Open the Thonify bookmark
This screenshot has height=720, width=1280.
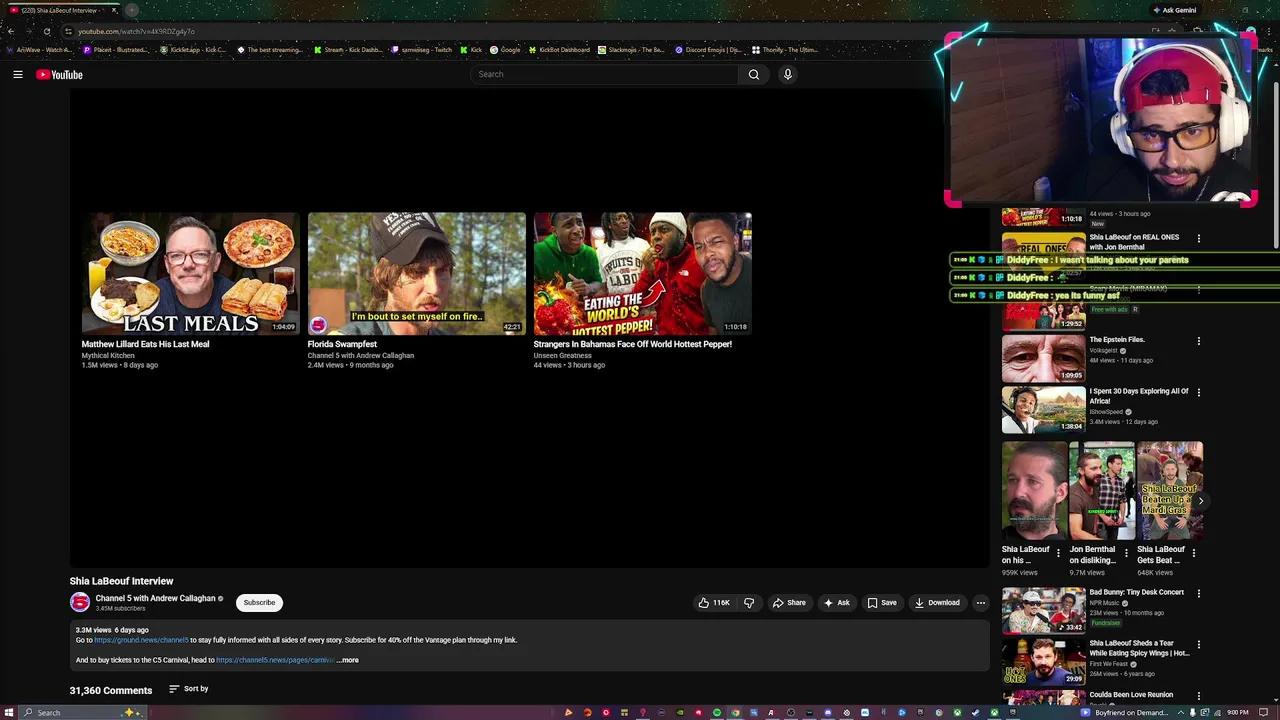[785, 50]
